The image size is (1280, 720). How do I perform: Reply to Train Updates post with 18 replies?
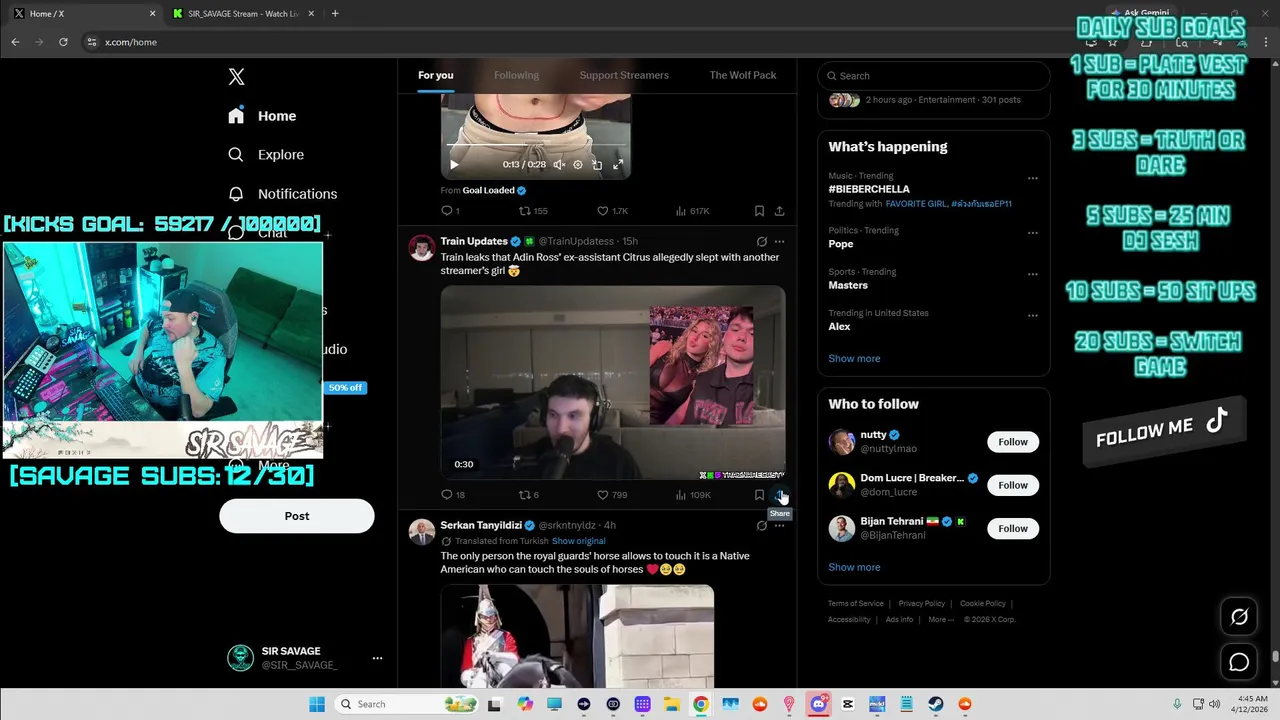click(453, 495)
